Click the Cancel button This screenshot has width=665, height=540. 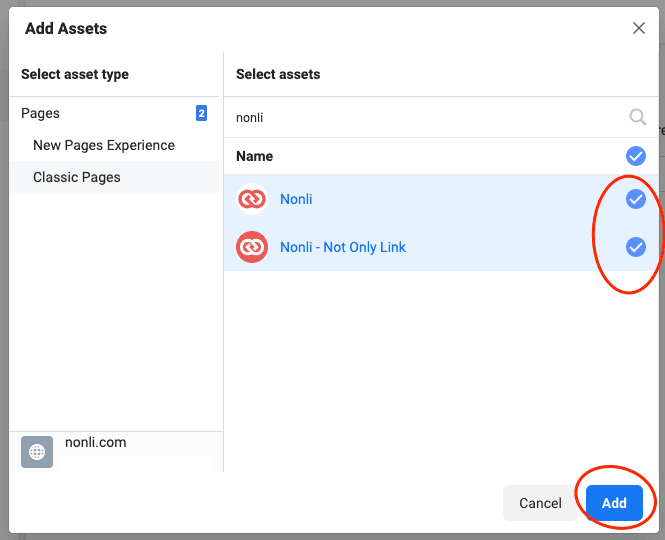[x=540, y=503]
